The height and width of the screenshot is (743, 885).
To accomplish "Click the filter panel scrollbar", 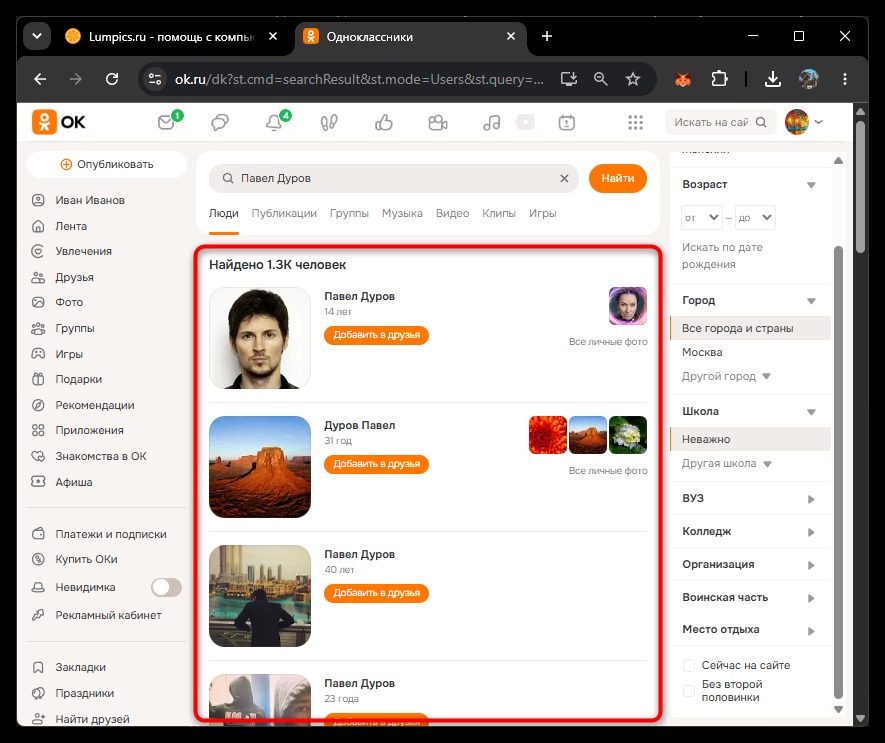I will pyautogui.click(x=838, y=472).
